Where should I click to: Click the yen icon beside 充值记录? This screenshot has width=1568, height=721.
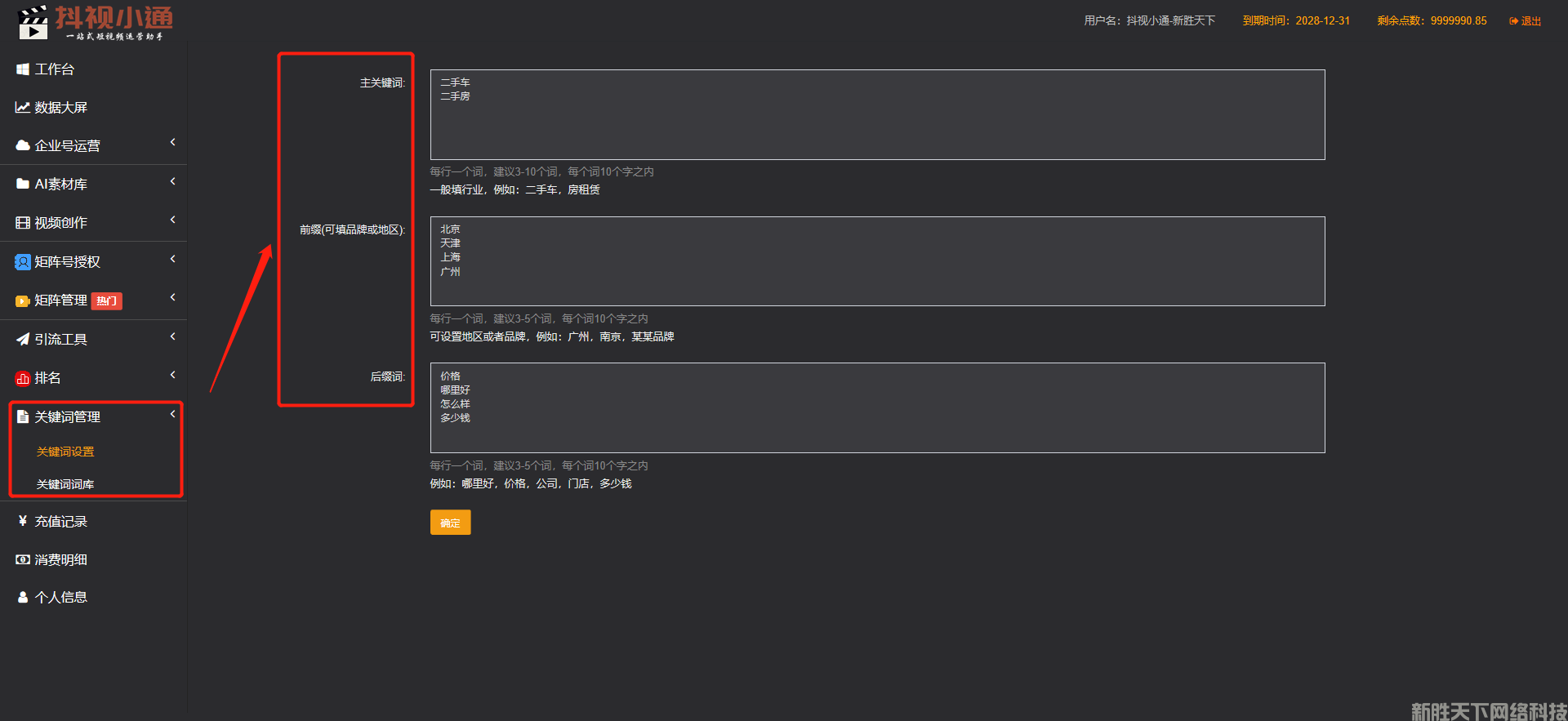(23, 521)
